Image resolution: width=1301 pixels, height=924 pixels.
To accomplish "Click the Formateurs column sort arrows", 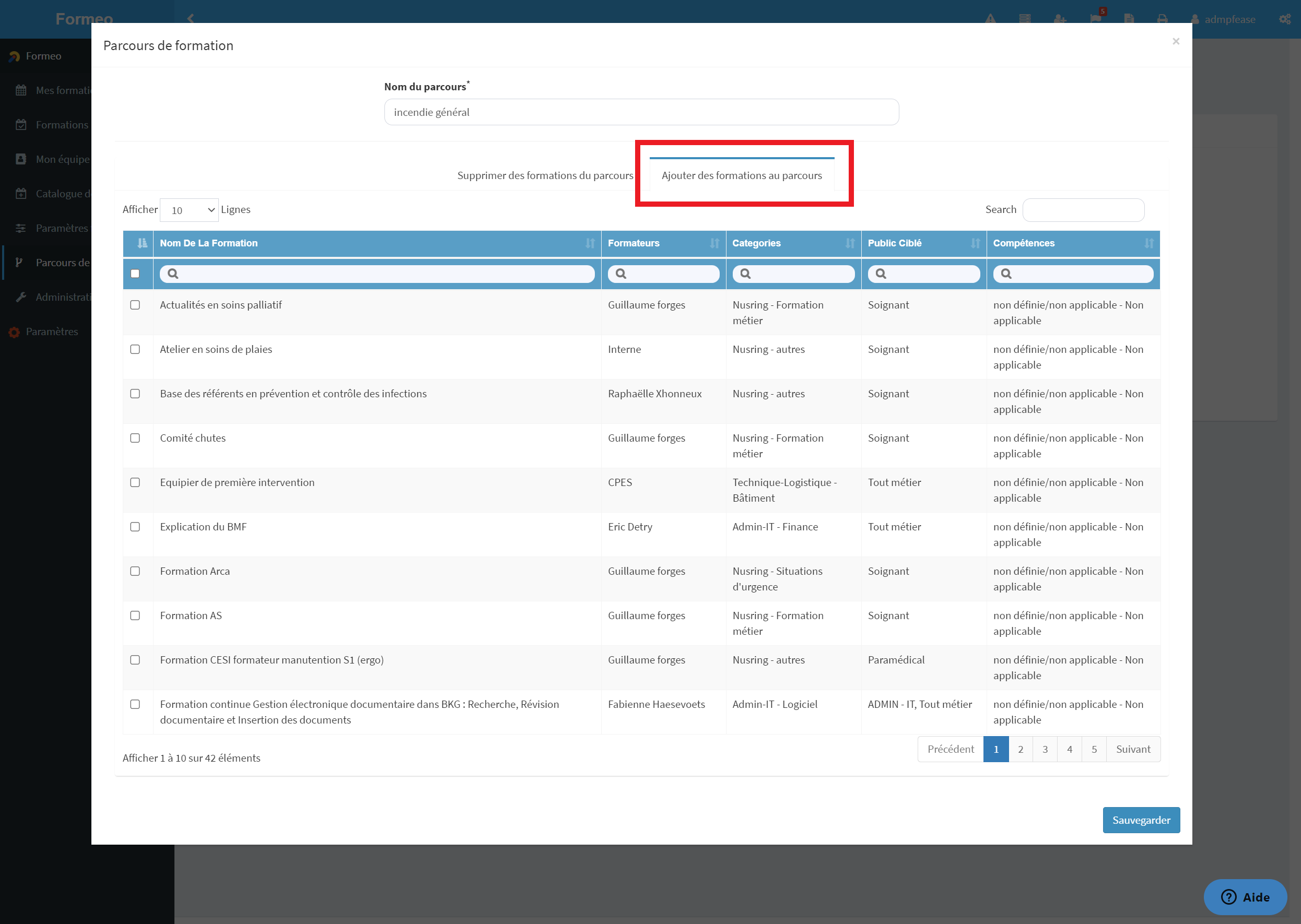I will (714, 243).
